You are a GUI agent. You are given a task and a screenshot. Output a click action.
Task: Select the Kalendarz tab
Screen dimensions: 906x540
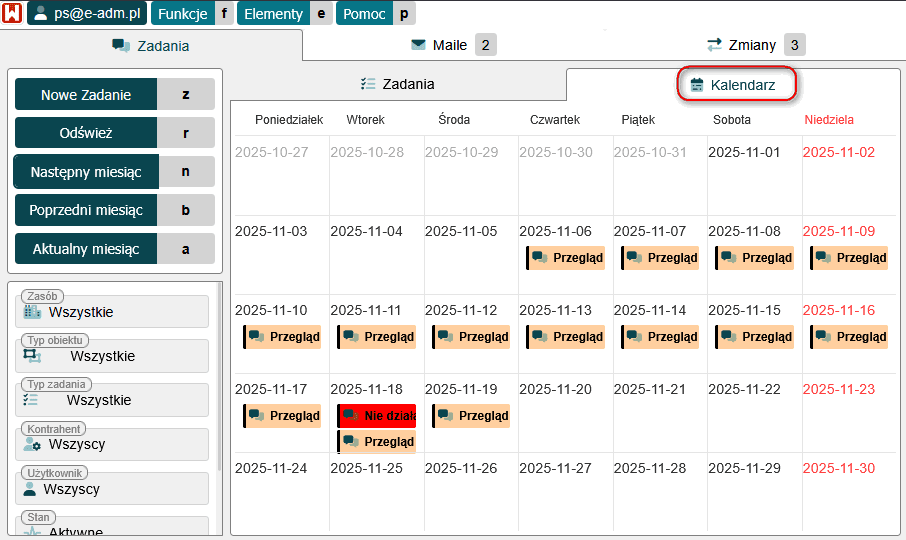point(736,85)
